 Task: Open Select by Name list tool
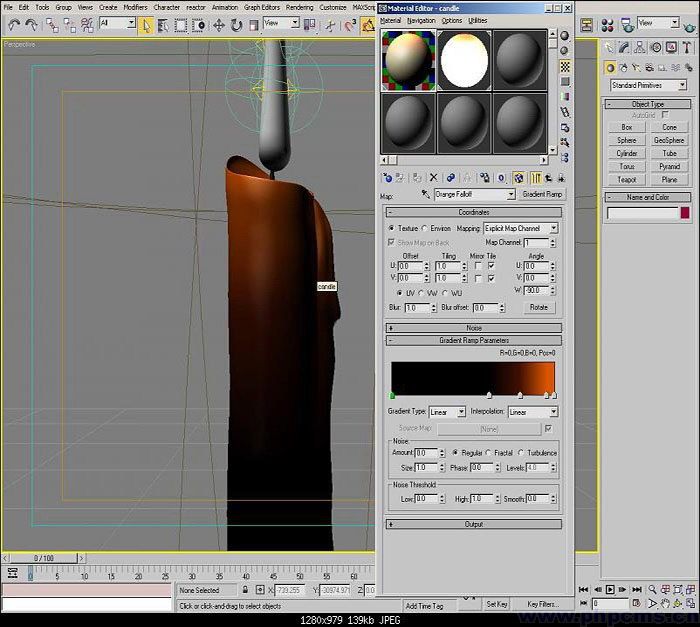click(163, 25)
